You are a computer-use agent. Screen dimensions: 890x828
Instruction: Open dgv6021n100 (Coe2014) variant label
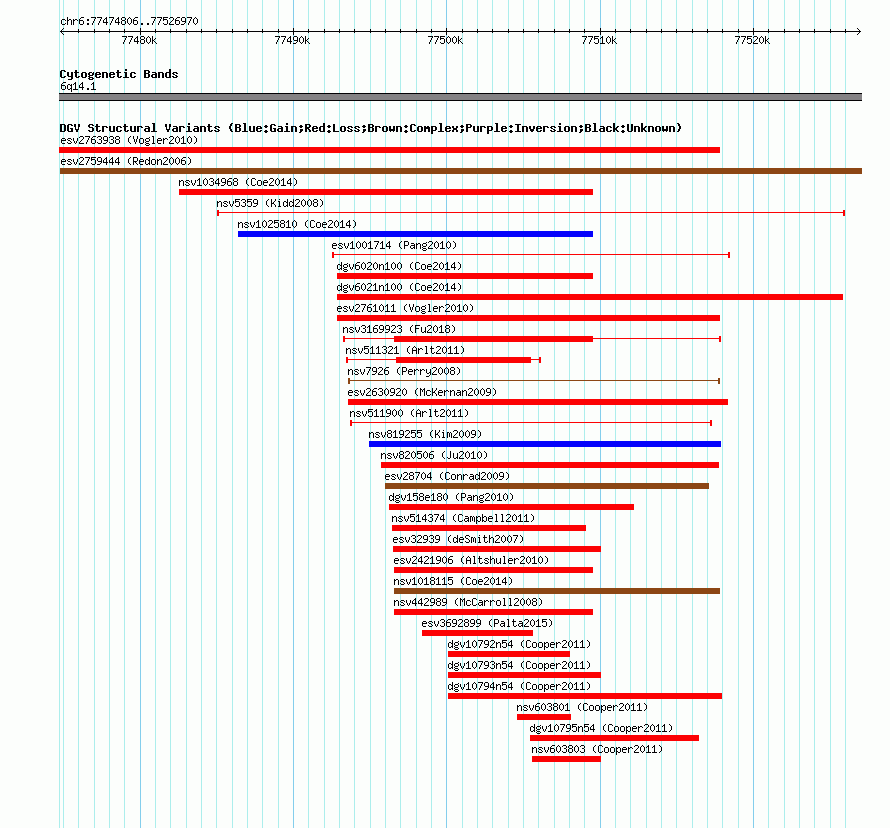coord(399,287)
